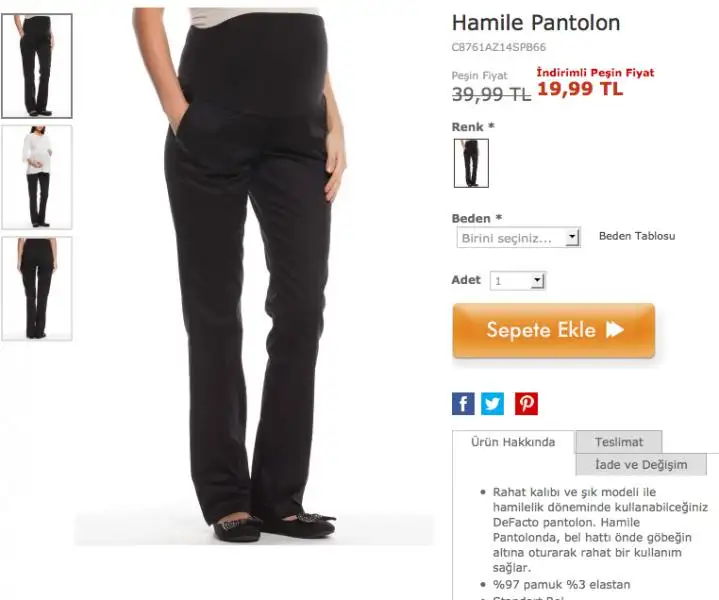
Task: Open the Adet quantity dropdown
Action: tap(518, 281)
